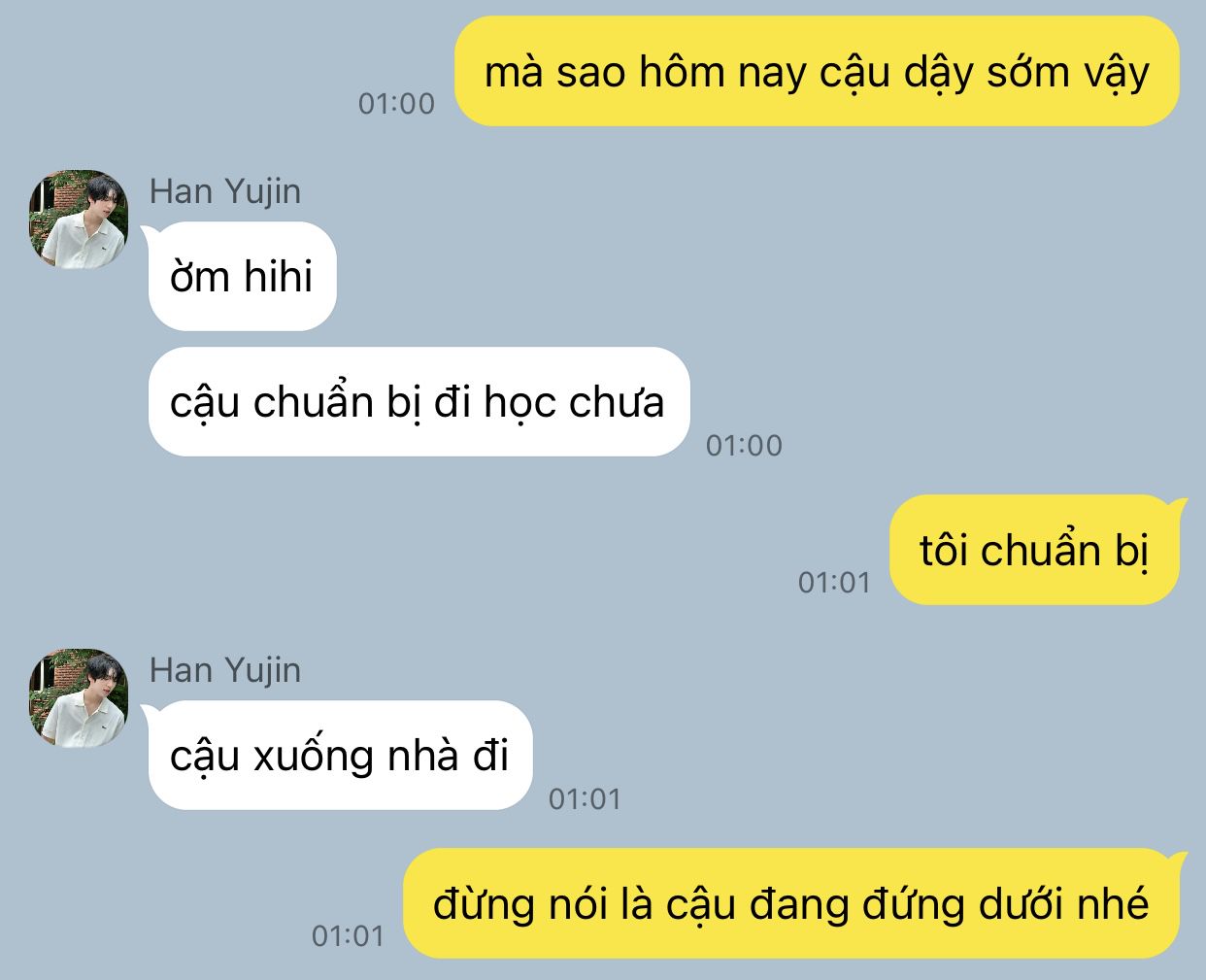Select the white "ờm hihi" message bubble
This screenshot has width=1206, height=980.
click(242, 277)
